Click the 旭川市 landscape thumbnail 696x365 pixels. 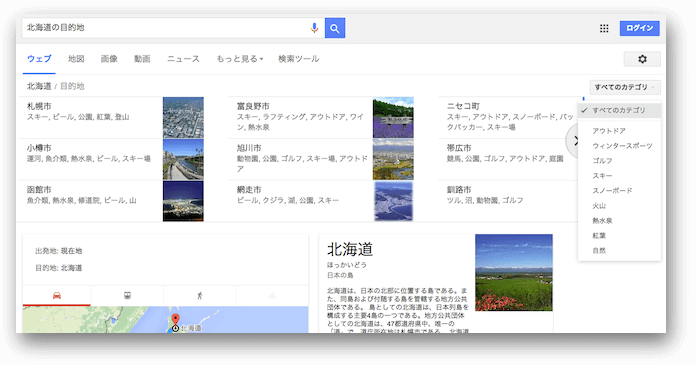[x=393, y=159]
